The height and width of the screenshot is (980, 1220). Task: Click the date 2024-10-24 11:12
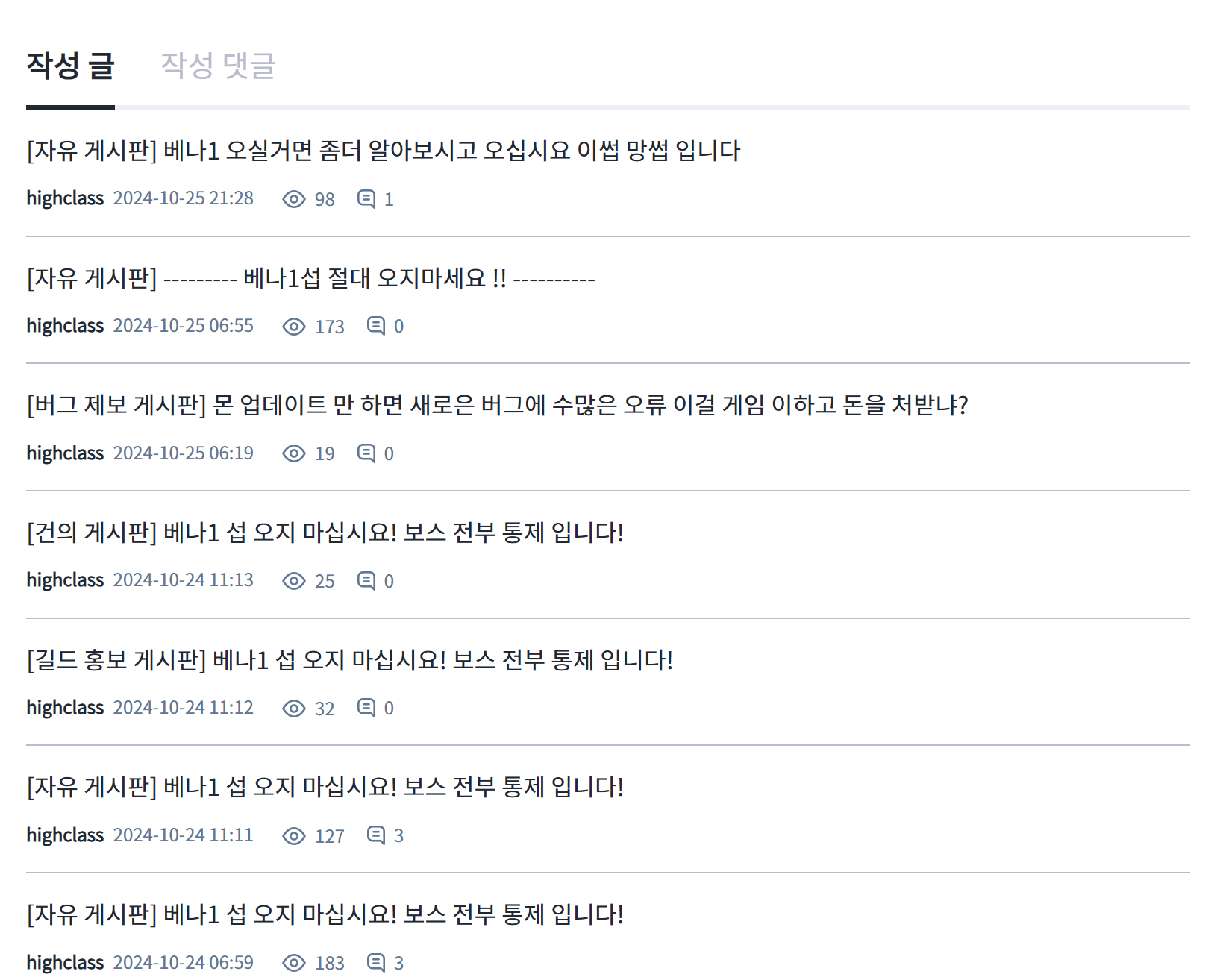(x=183, y=708)
